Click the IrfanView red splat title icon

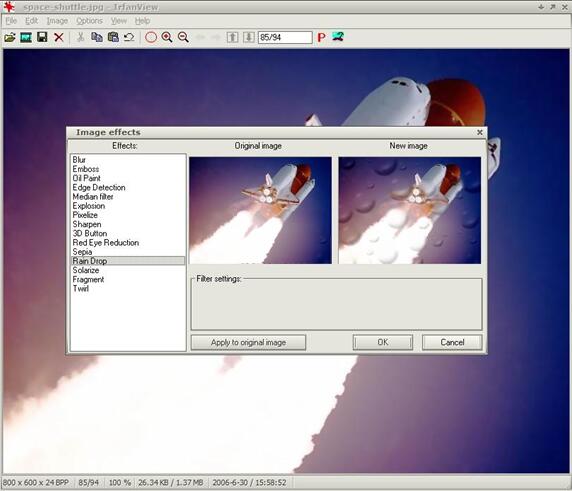[x=9, y=7]
